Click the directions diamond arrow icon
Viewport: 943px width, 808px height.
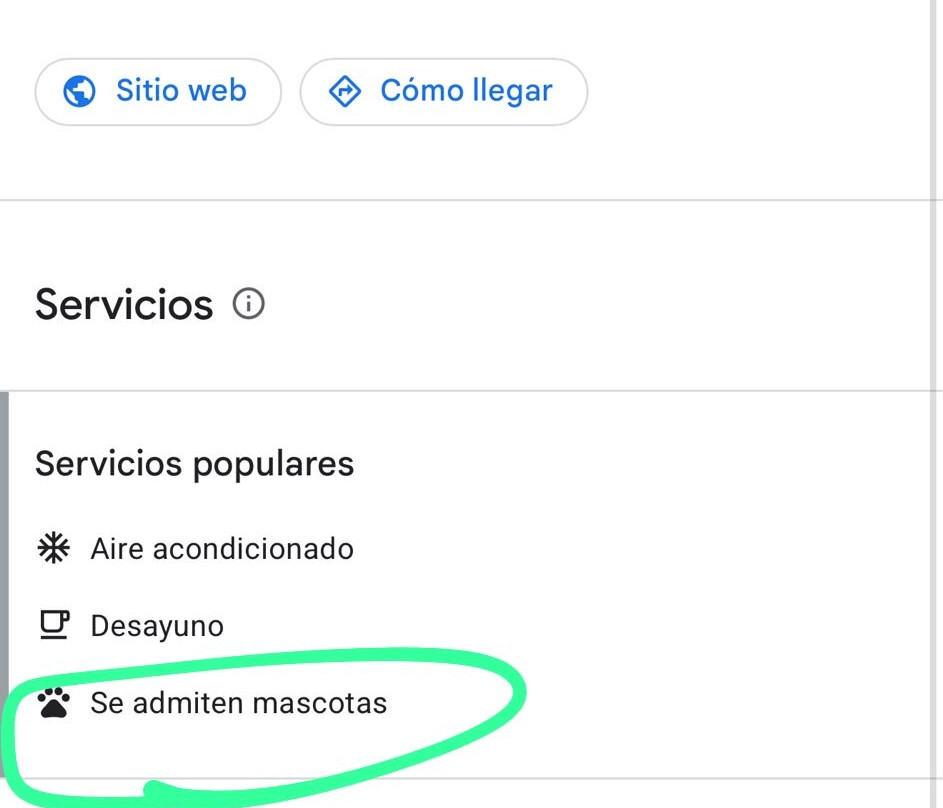point(345,91)
